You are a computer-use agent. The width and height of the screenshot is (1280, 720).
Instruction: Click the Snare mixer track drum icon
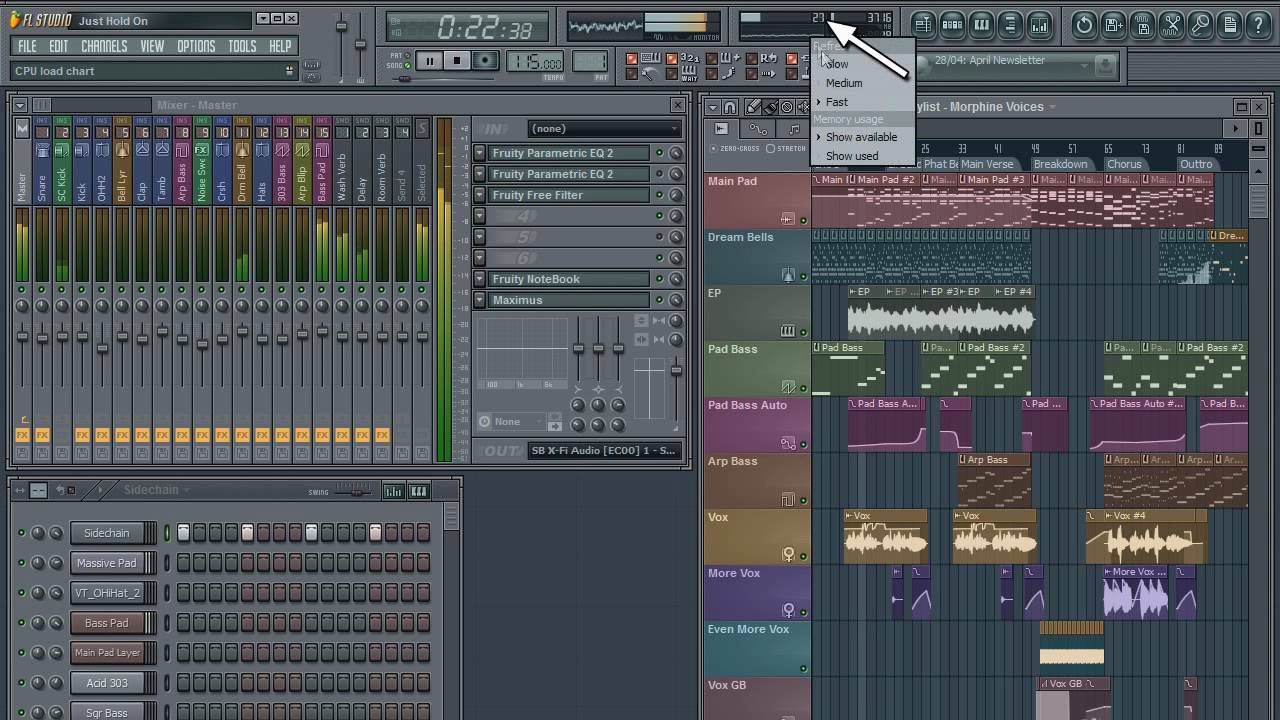(x=42, y=151)
